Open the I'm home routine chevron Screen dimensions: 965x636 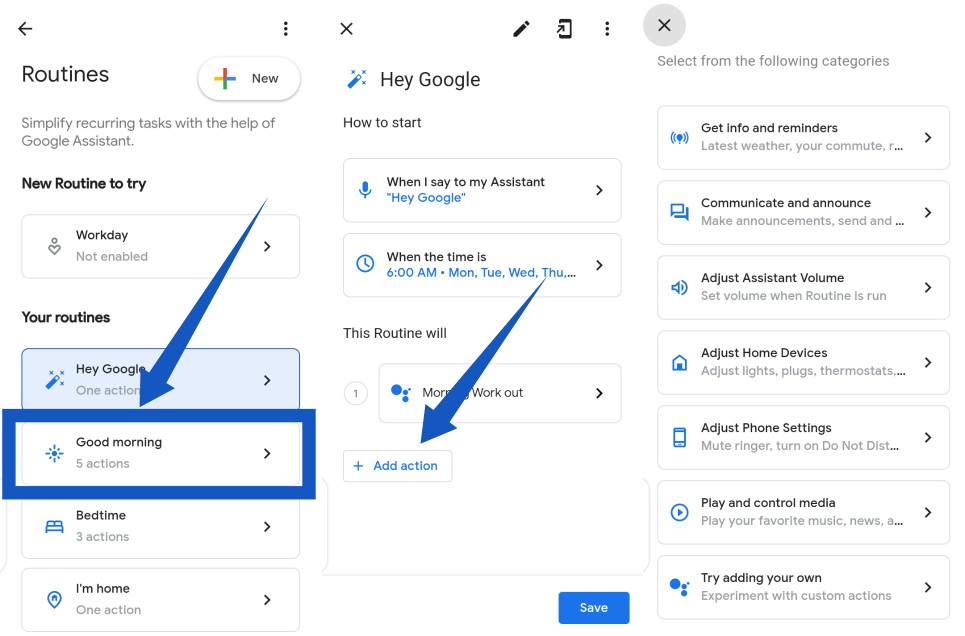pyautogui.click(x=267, y=600)
